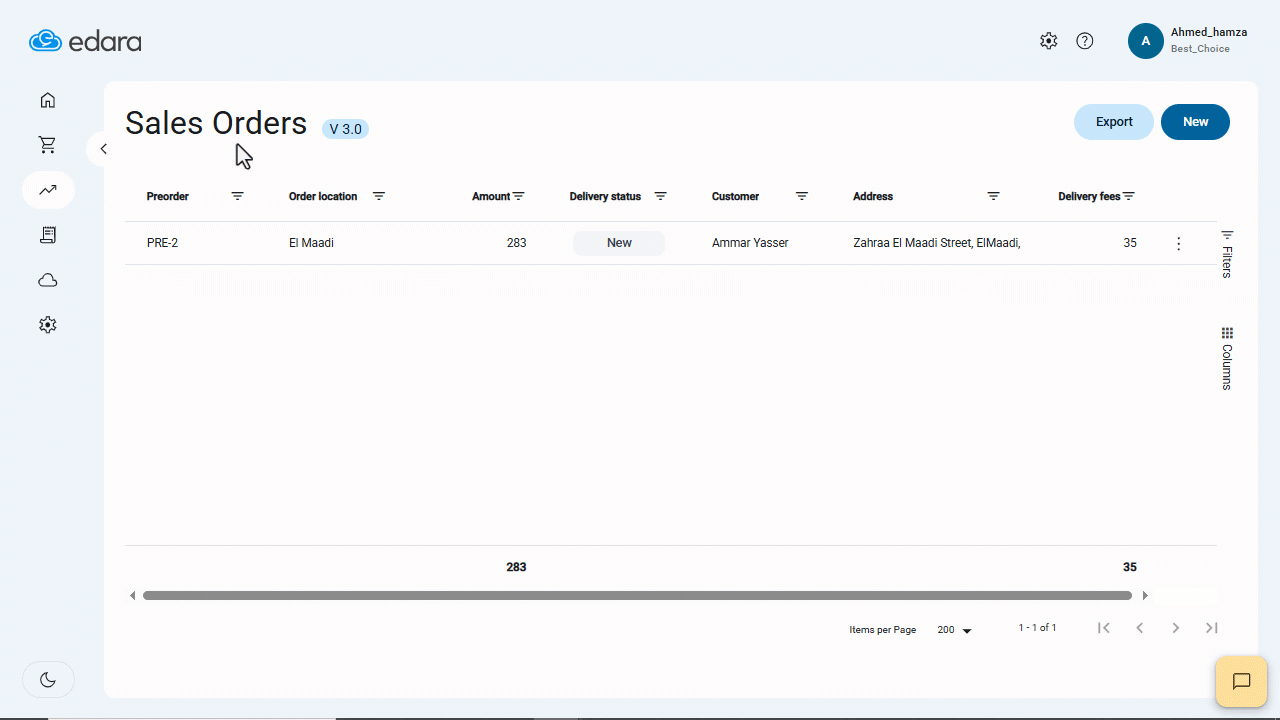Open the sales trend sidebar icon
The image size is (1280, 720).
pyautogui.click(x=48, y=190)
